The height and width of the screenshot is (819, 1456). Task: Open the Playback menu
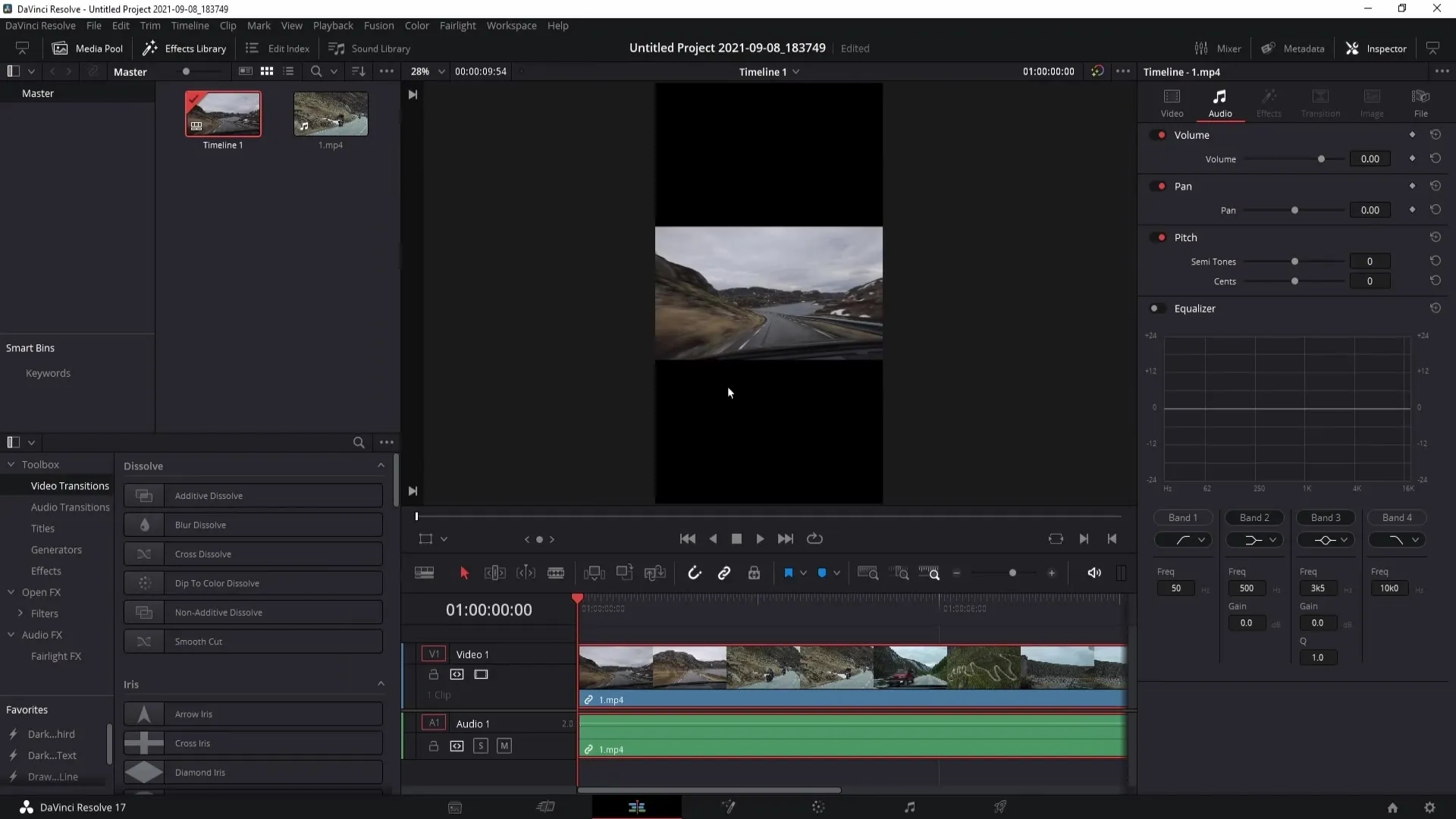(x=333, y=26)
